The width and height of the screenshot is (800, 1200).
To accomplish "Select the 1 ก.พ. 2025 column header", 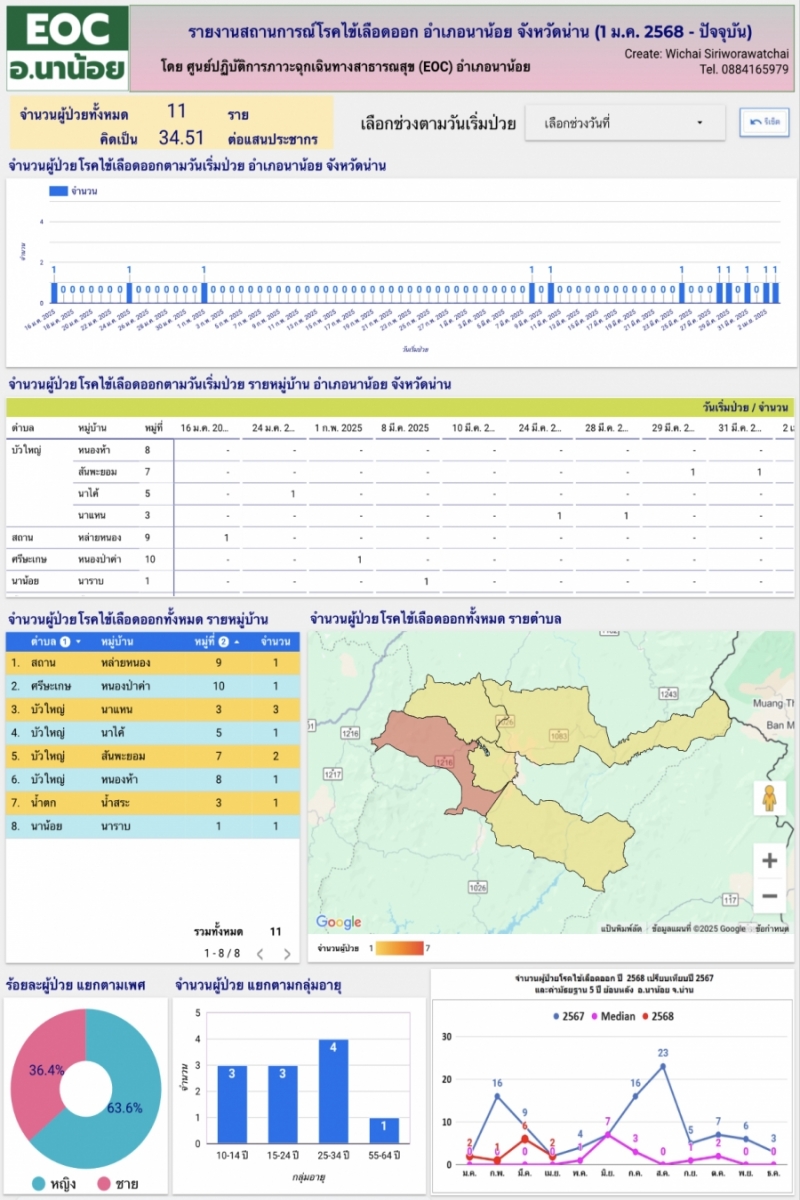I will (341, 428).
